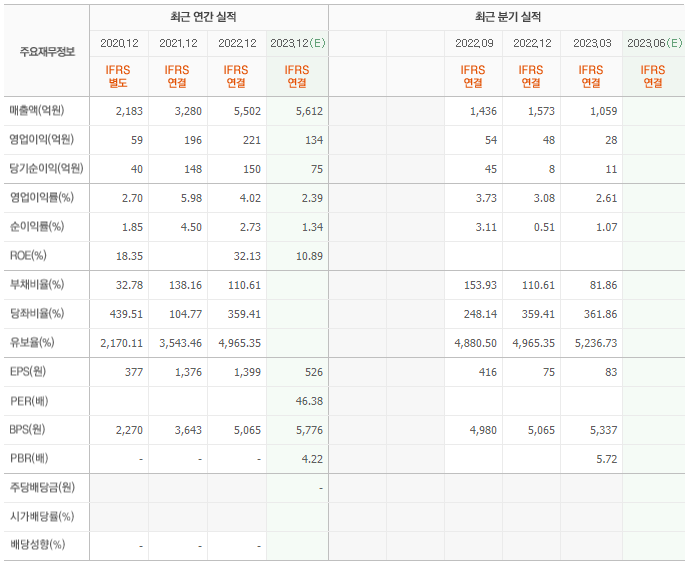The height and width of the screenshot is (563, 689).
Task: Click the ROE(%) row label
Action: click(28, 255)
